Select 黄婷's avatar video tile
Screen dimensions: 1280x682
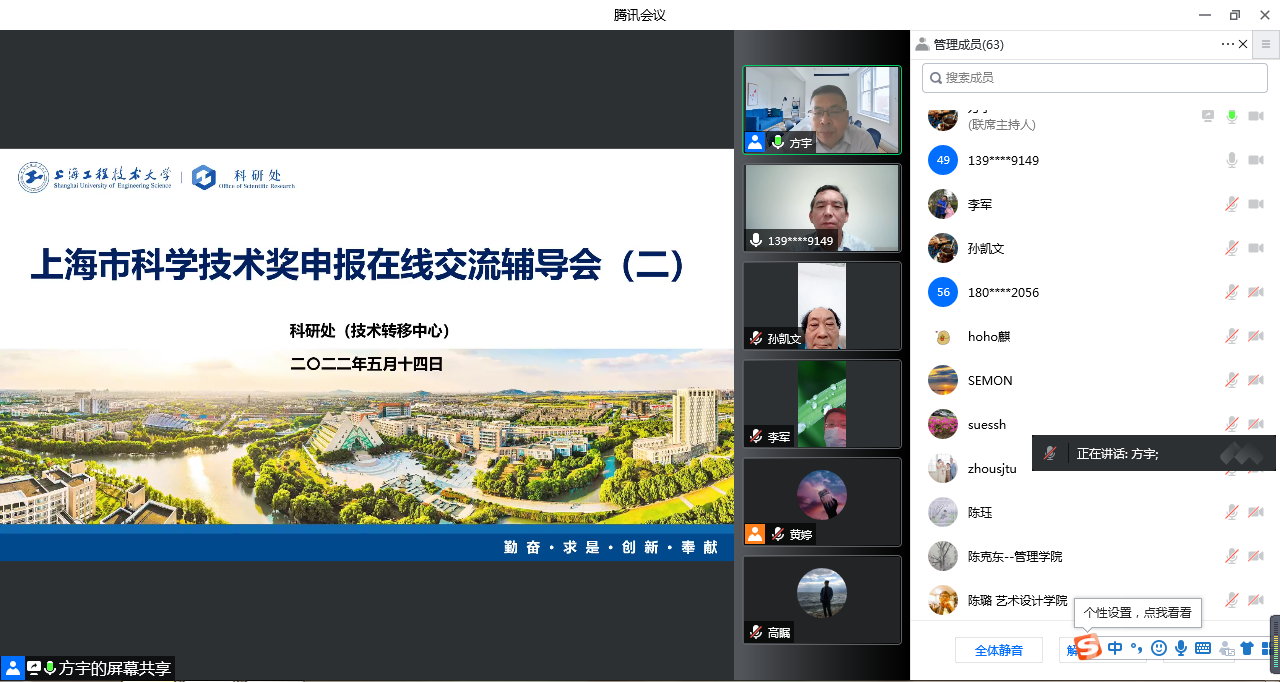822,502
